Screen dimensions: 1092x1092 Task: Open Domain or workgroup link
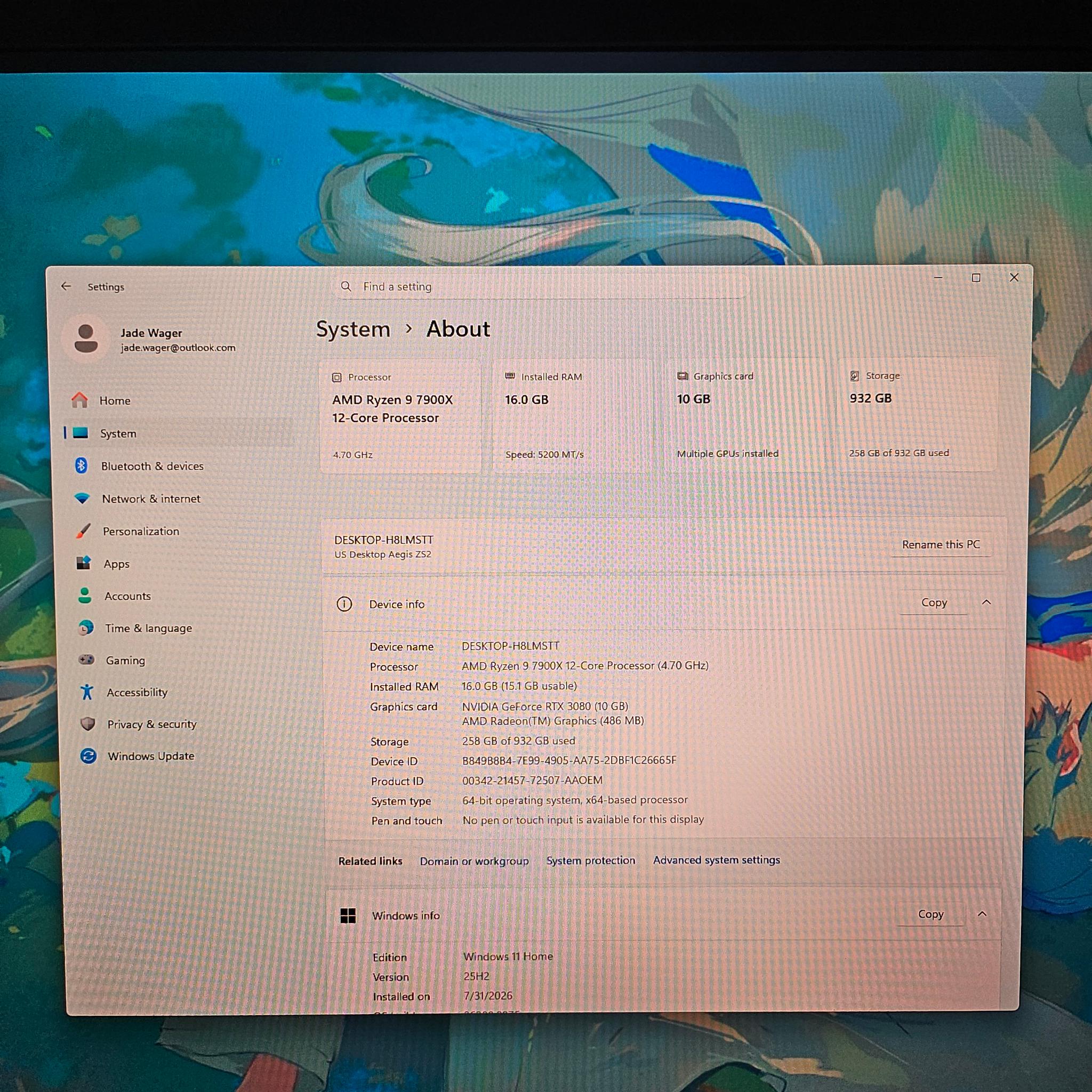coord(474,861)
